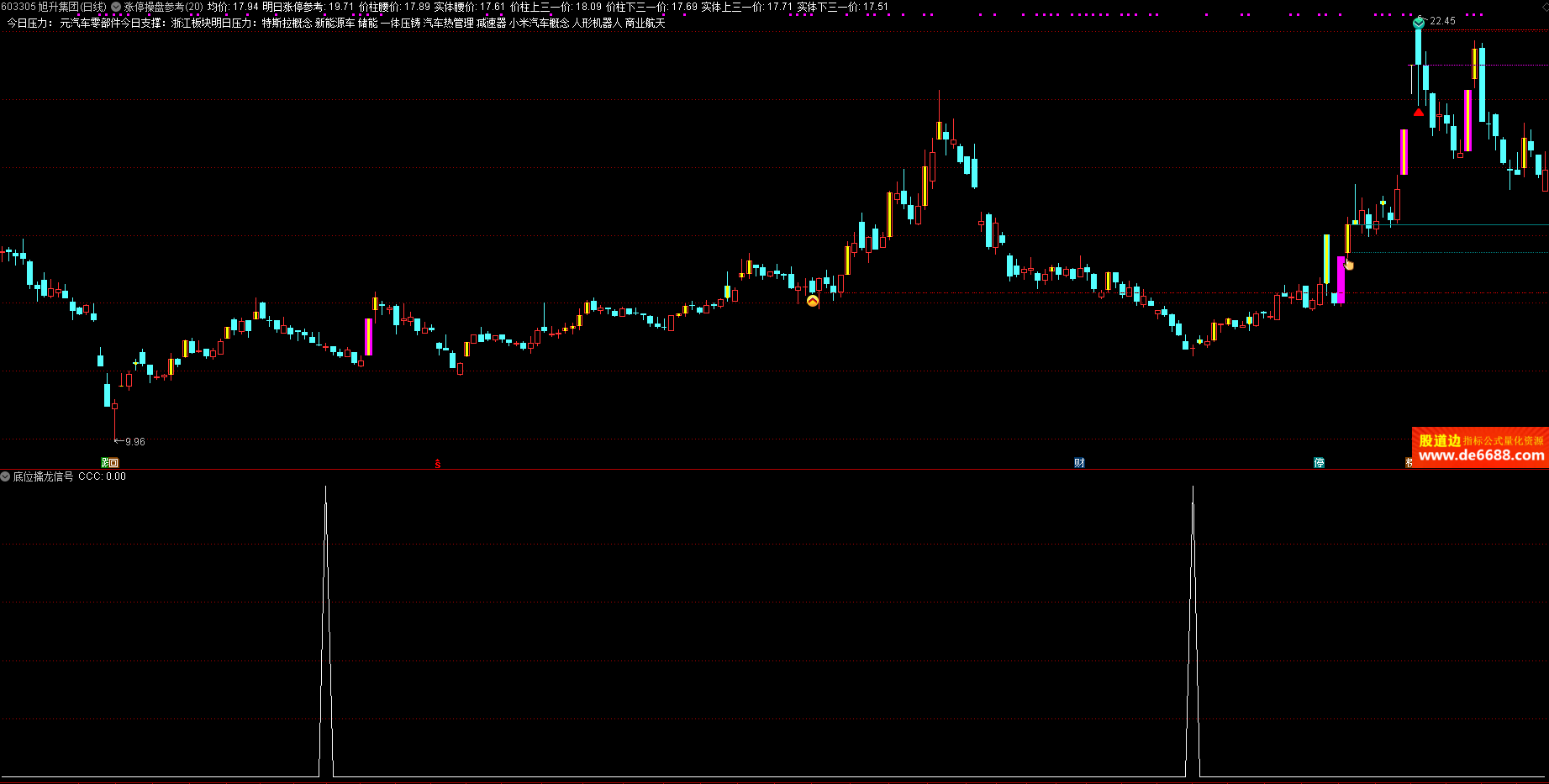Click the 旭升集团(日线) stock title
The width and height of the screenshot is (1549, 784).
[x=72, y=7]
